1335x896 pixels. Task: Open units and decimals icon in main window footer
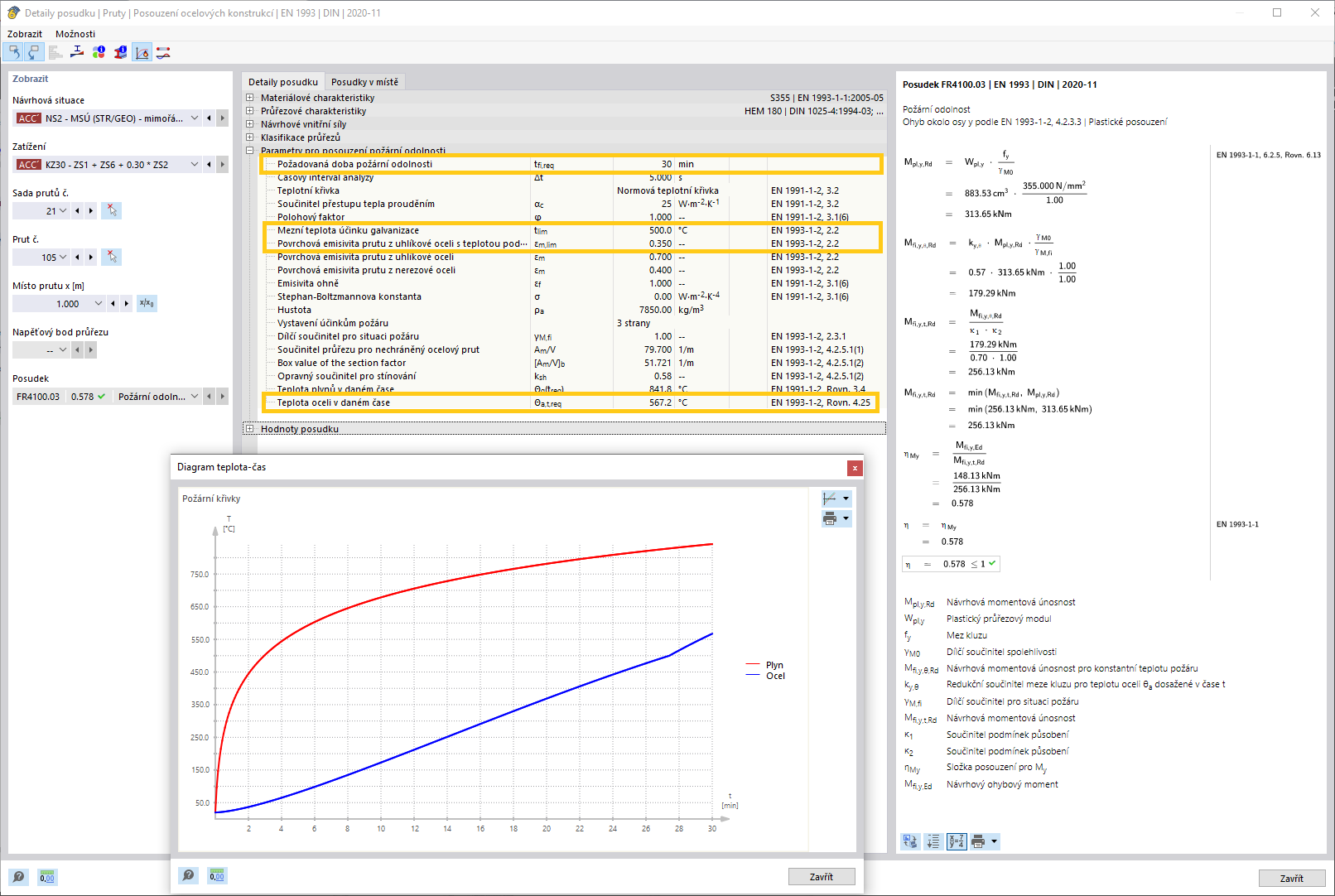(47, 877)
